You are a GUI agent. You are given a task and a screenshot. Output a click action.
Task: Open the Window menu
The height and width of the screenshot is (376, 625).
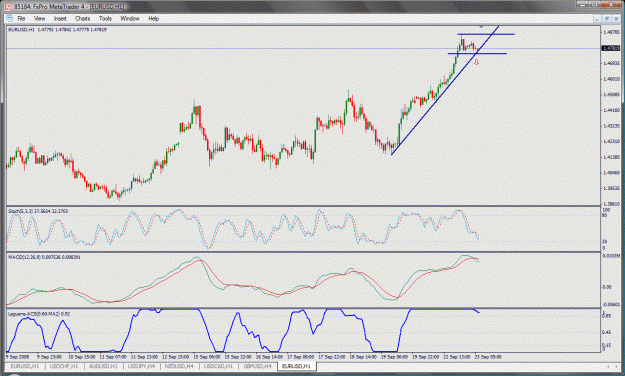coord(130,19)
